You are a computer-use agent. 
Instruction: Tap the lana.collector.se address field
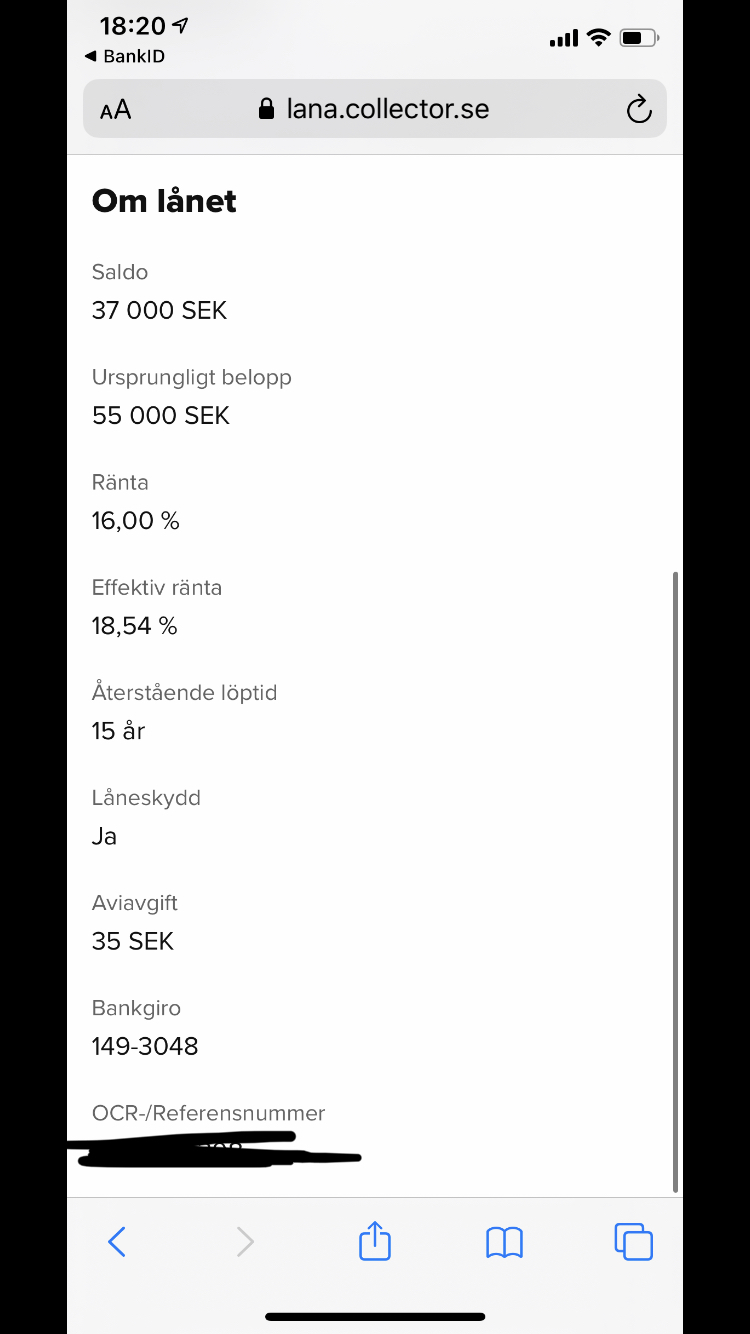click(x=387, y=109)
